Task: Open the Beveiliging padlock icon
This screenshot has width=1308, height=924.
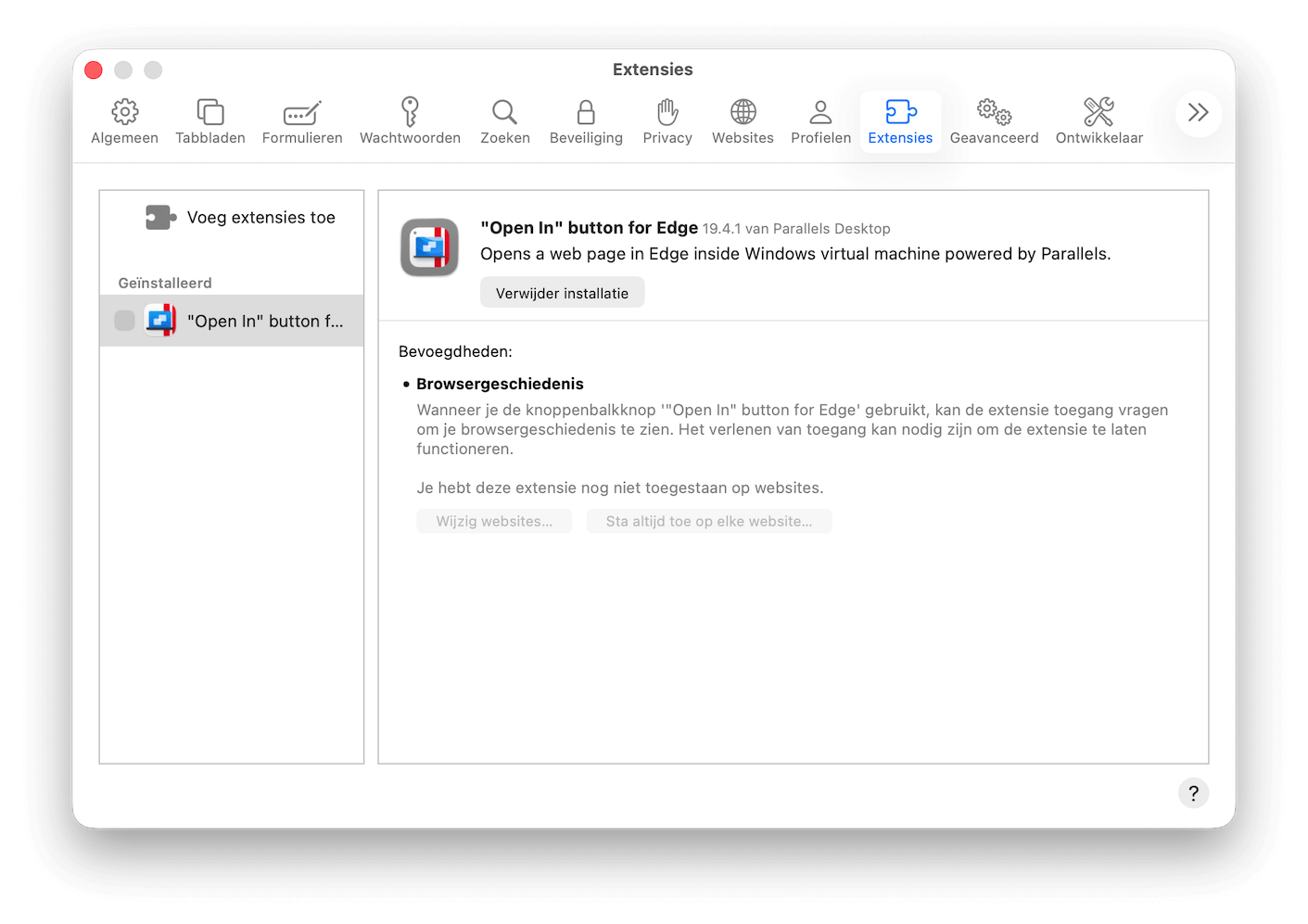Action: tap(586, 112)
